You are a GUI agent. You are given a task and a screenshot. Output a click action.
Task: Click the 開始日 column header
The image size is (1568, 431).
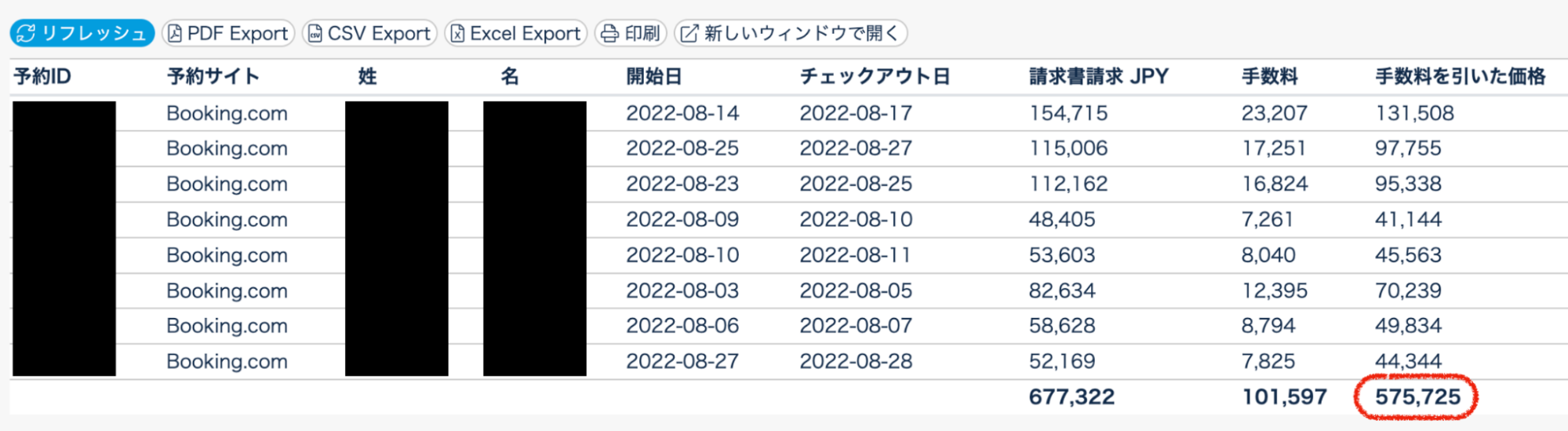coord(653,76)
